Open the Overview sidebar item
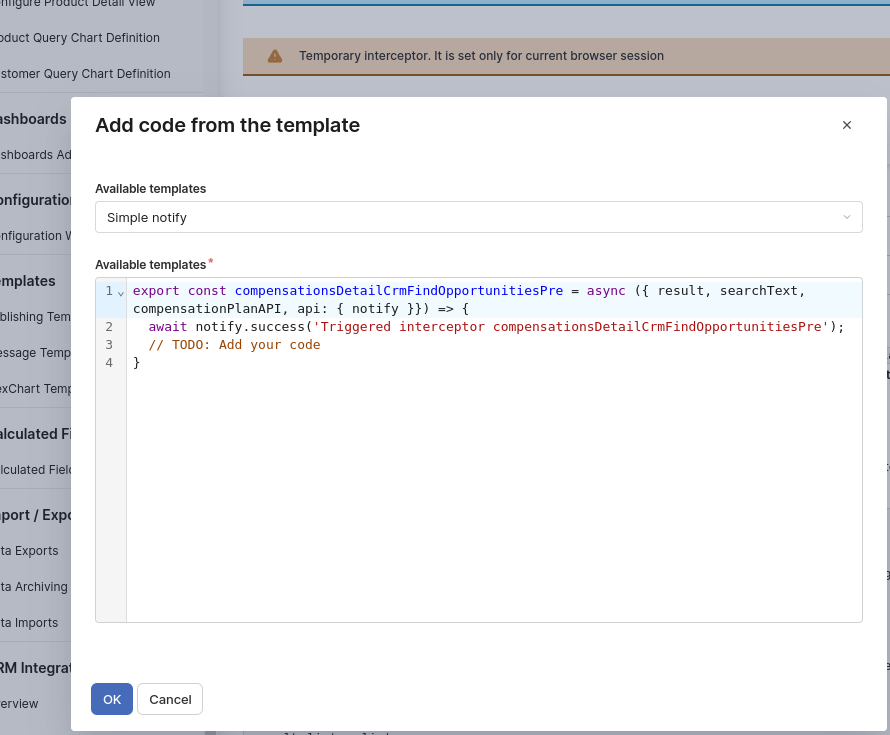Viewport: 890px width, 735px height. (20, 704)
